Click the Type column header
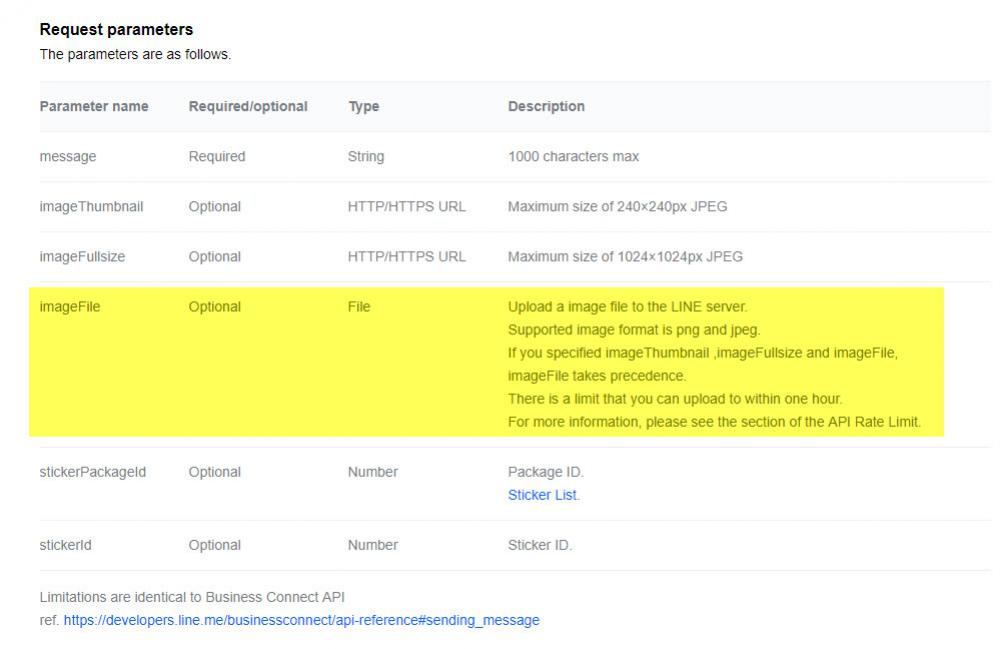Viewport: 1003px width, 649px height. click(x=364, y=106)
